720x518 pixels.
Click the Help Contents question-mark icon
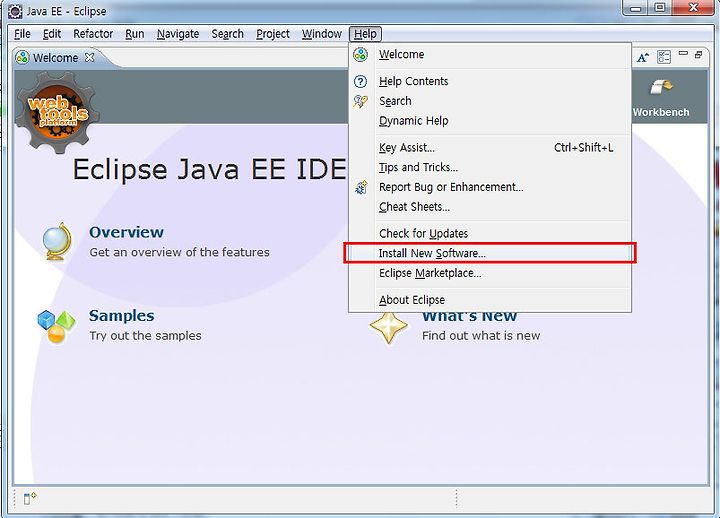coord(360,81)
